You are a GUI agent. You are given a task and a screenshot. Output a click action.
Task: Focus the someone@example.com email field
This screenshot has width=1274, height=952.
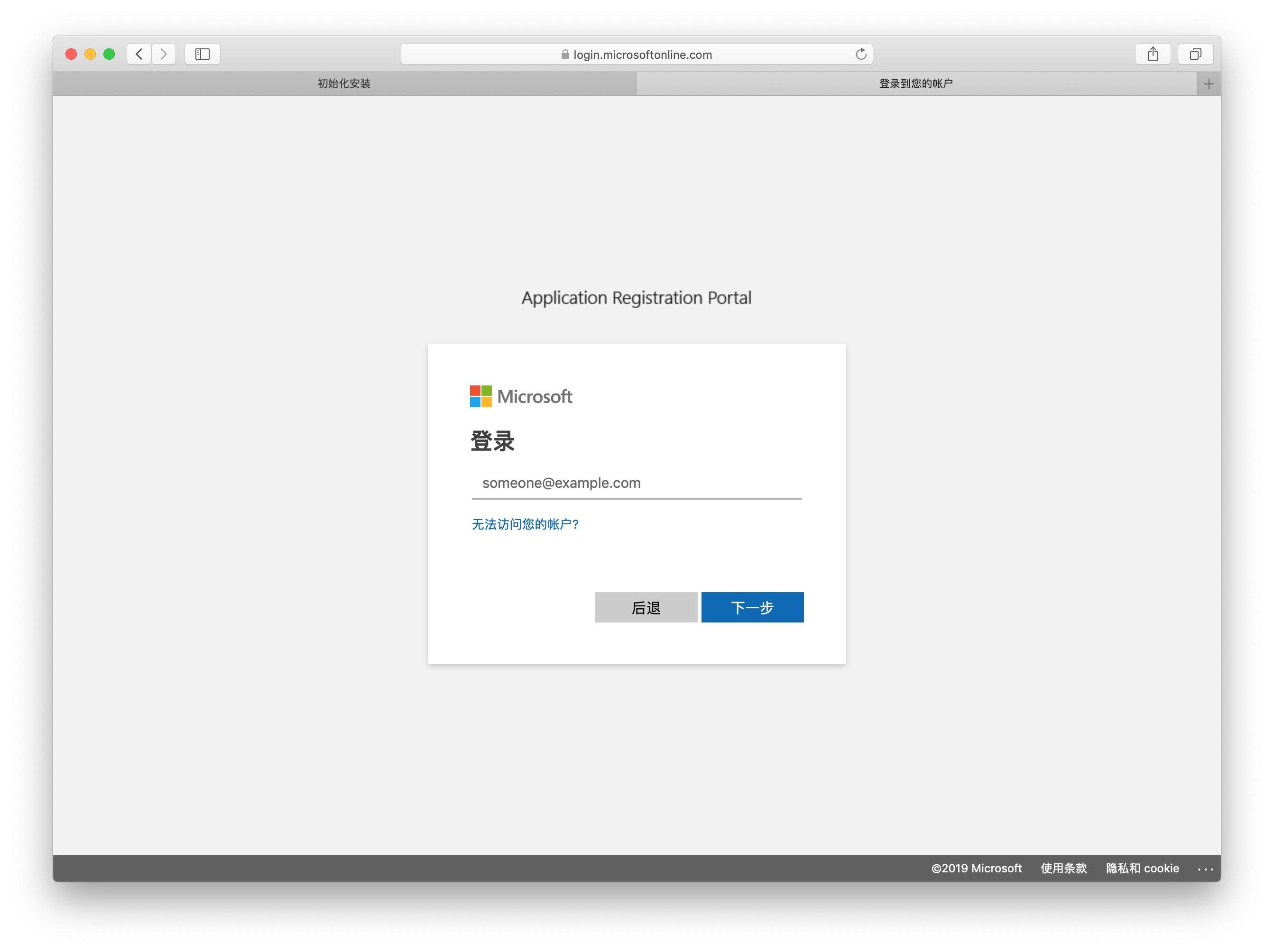tap(637, 483)
